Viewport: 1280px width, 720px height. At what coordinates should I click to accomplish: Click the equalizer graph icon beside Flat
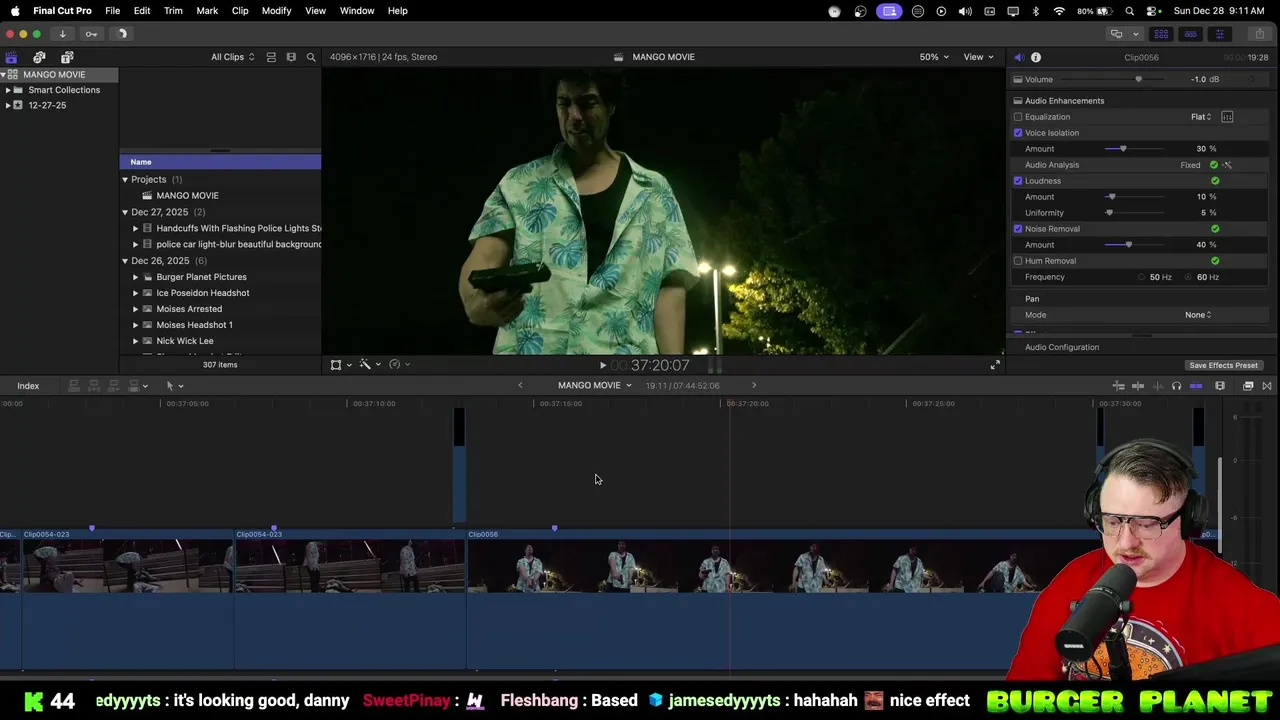(x=1227, y=117)
